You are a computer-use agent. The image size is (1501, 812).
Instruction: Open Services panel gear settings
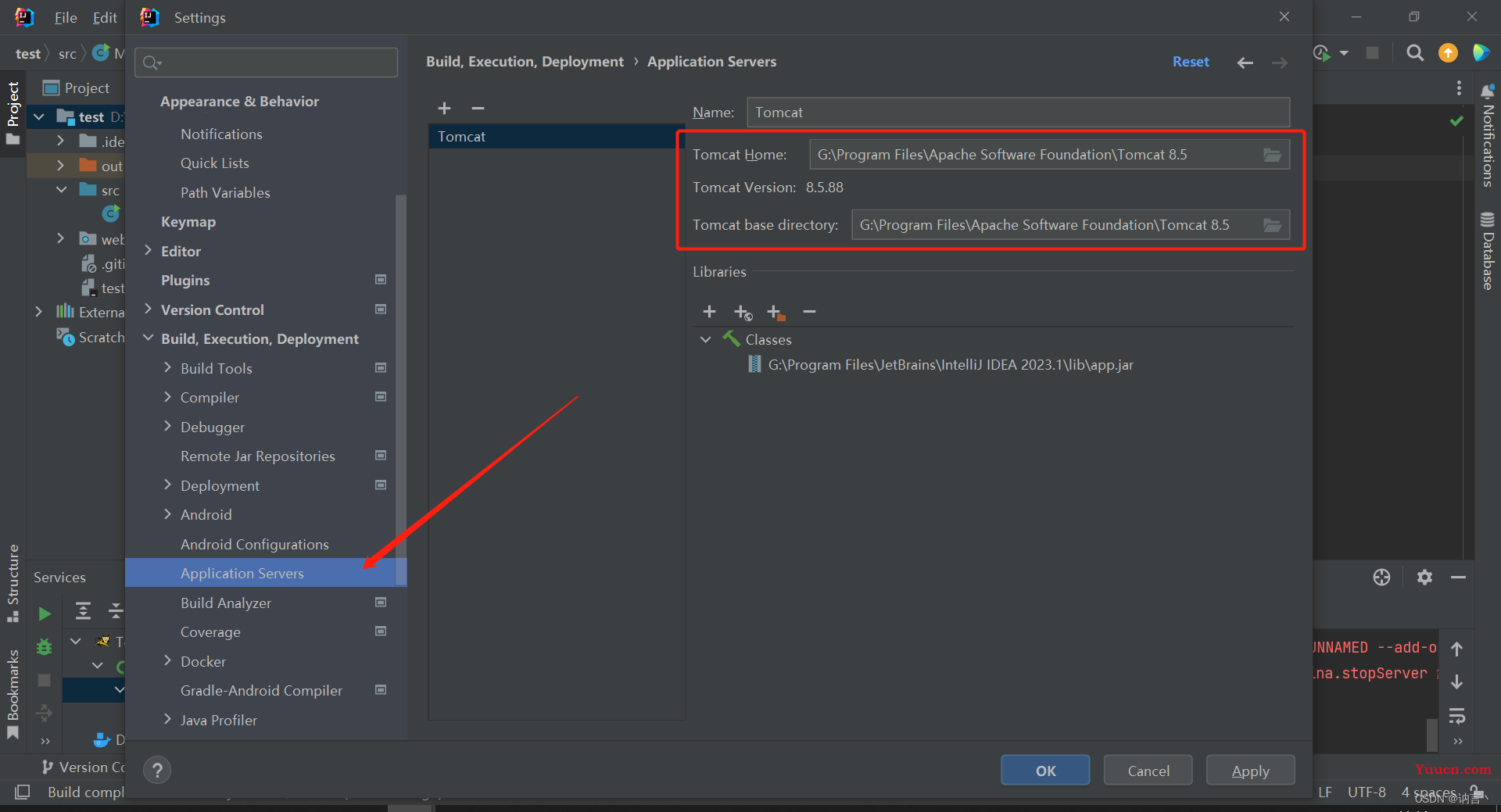[x=1424, y=578]
